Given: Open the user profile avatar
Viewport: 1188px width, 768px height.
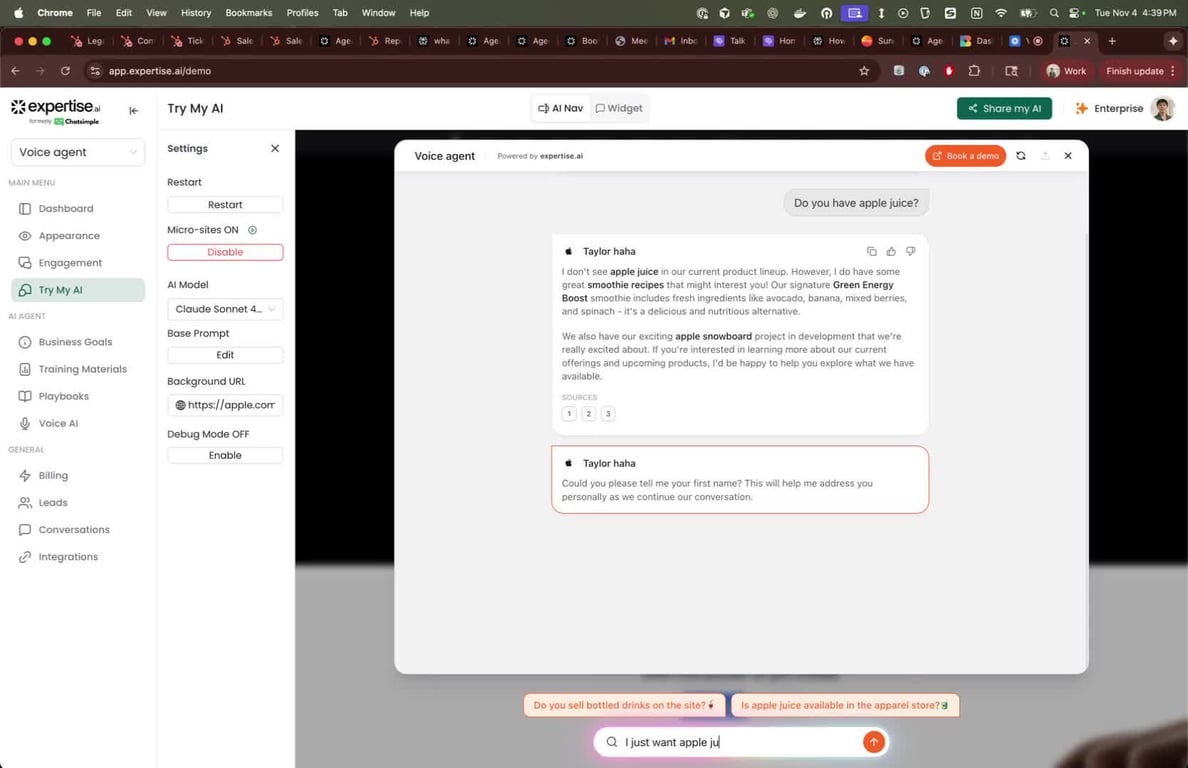Looking at the screenshot, I should (x=1162, y=108).
